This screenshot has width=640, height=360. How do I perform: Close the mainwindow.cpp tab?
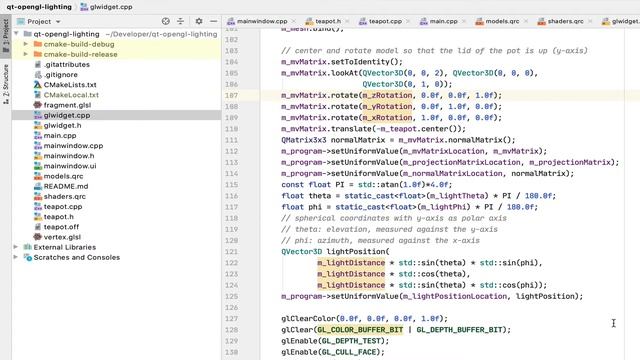click(294, 21)
